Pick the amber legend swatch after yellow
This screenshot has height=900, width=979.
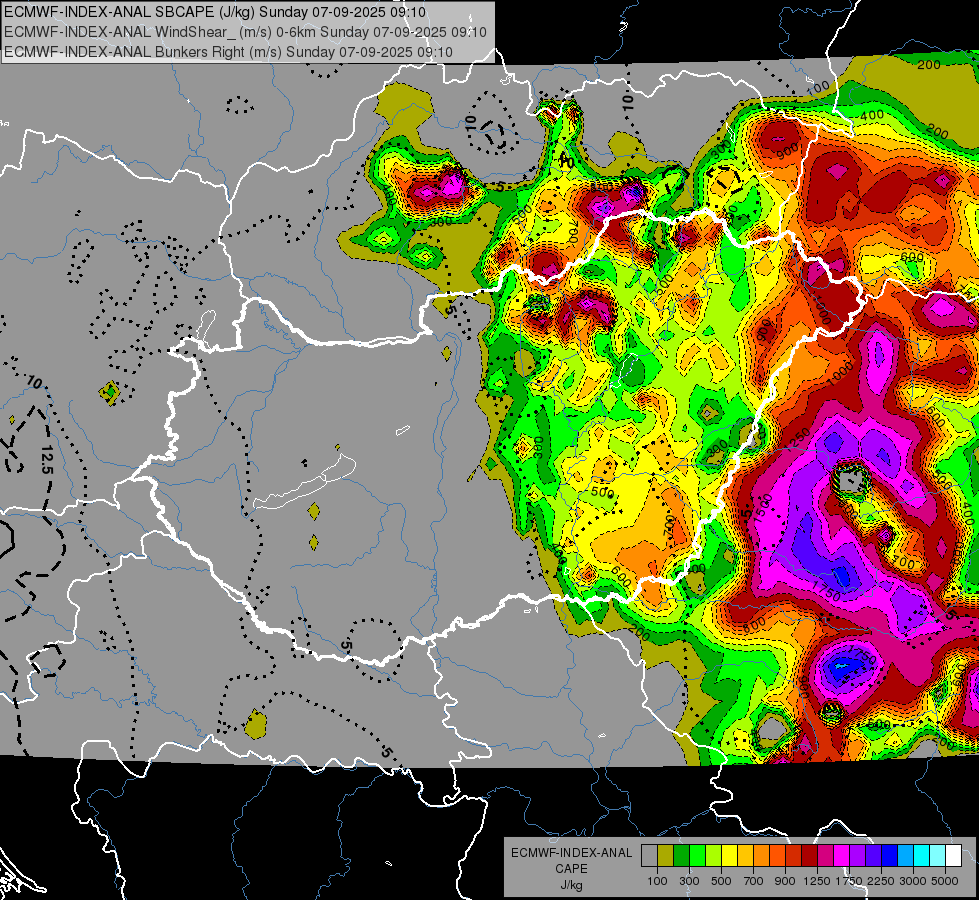745,856
